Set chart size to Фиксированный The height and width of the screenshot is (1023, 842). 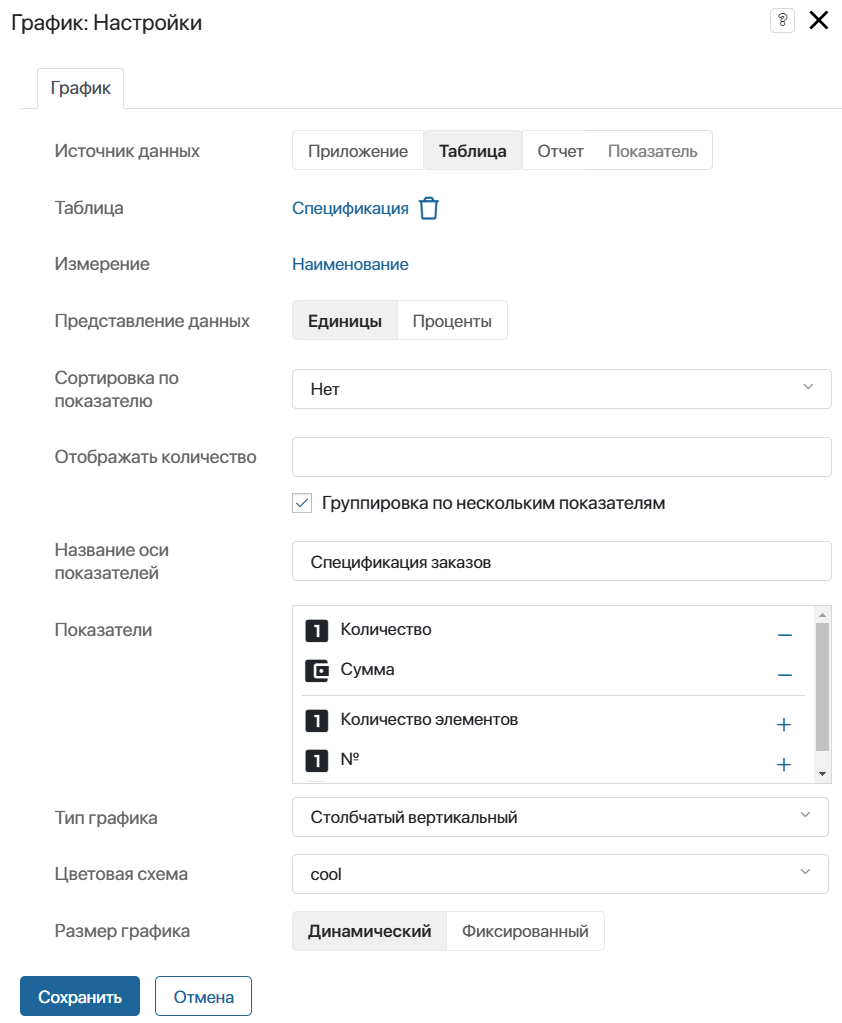[525, 931]
